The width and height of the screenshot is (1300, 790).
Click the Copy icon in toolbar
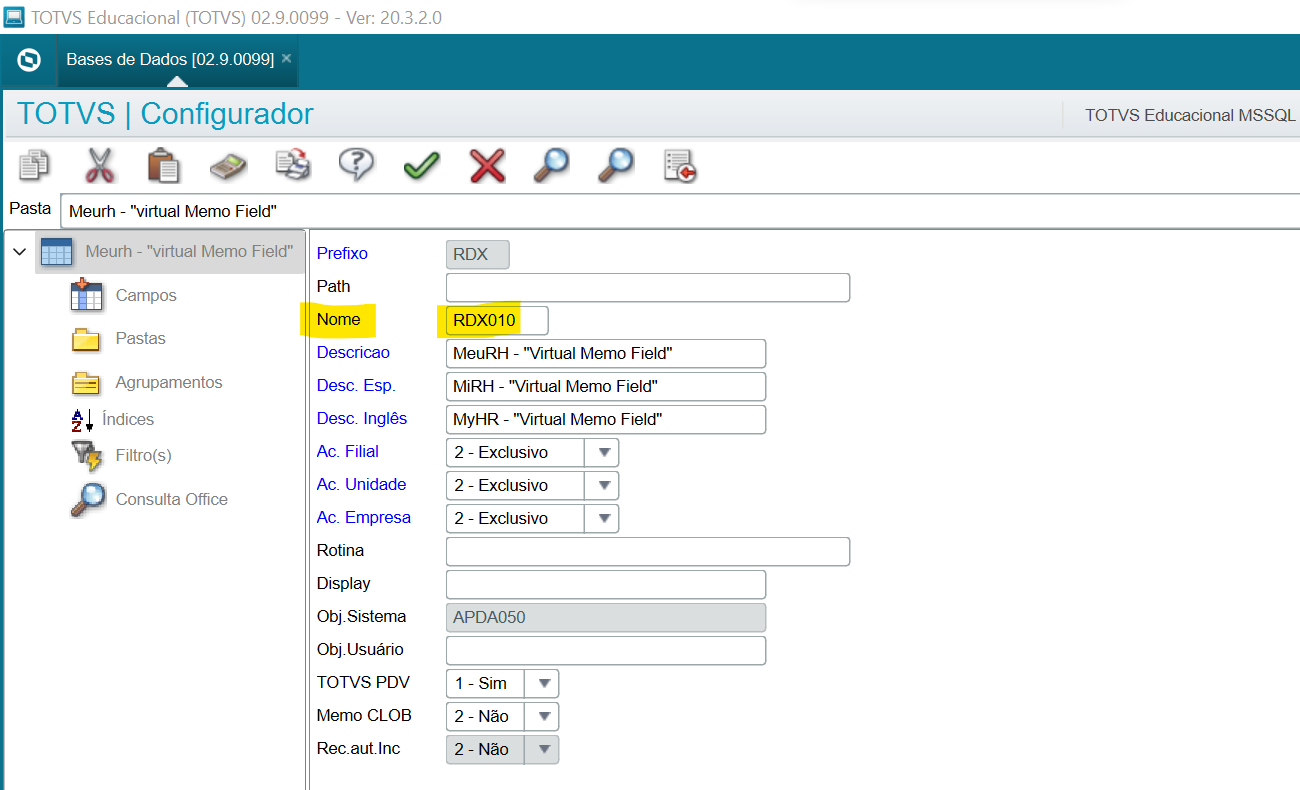tap(35, 165)
